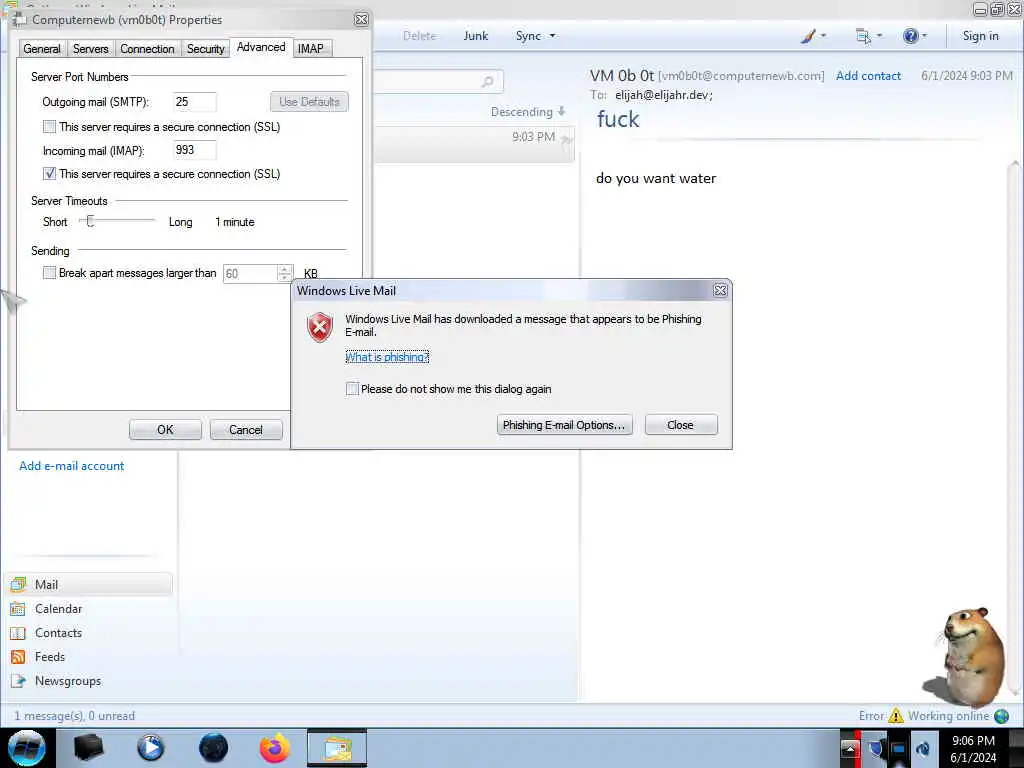This screenshot has height=768, width=1024.
Task: Open What is phishing? link
Action: (387, 357)
